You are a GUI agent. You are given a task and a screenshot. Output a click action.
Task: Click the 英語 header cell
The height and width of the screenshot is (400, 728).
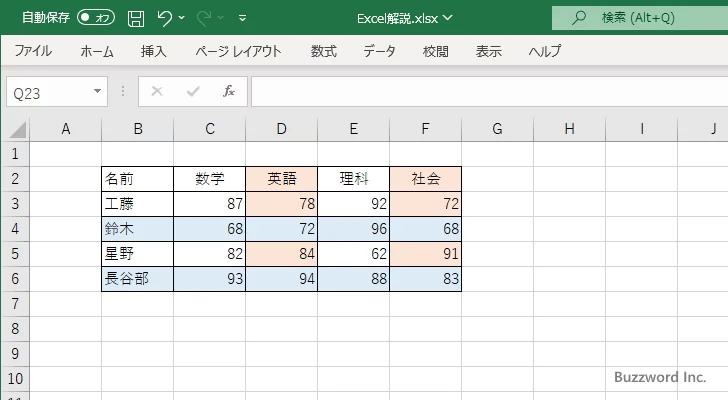(281, 179)
